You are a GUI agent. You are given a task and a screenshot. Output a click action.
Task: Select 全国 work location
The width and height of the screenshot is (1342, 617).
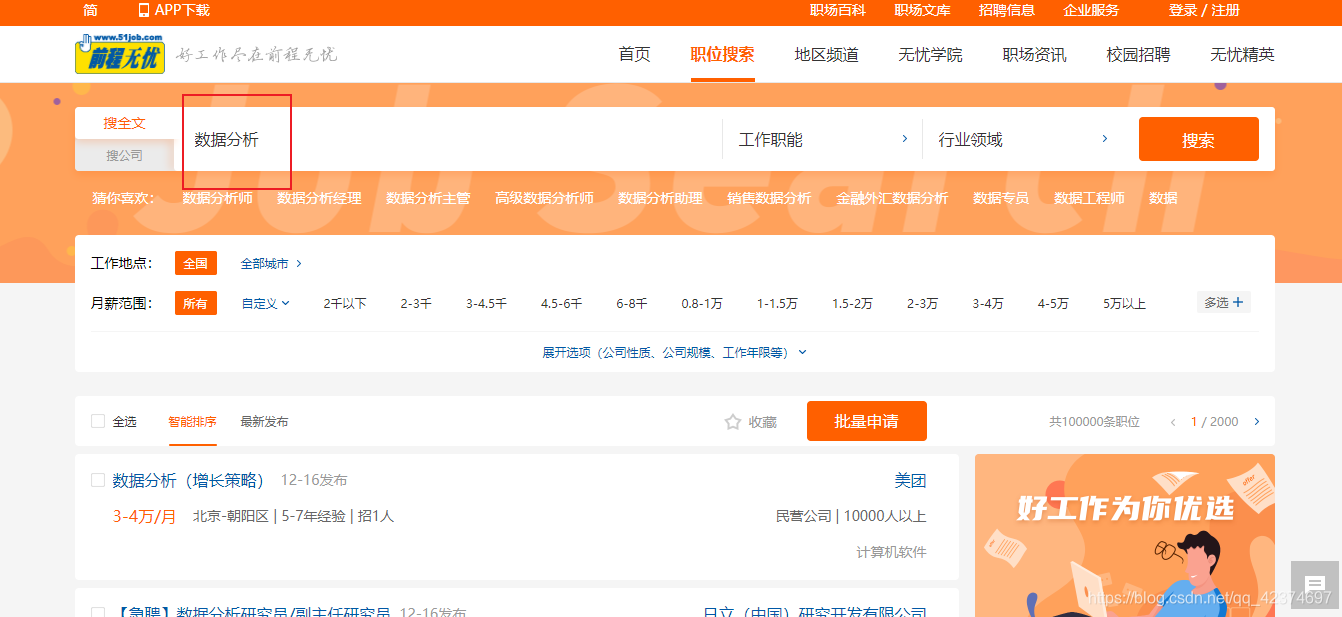pyautogui.click(x=195, y=263)
